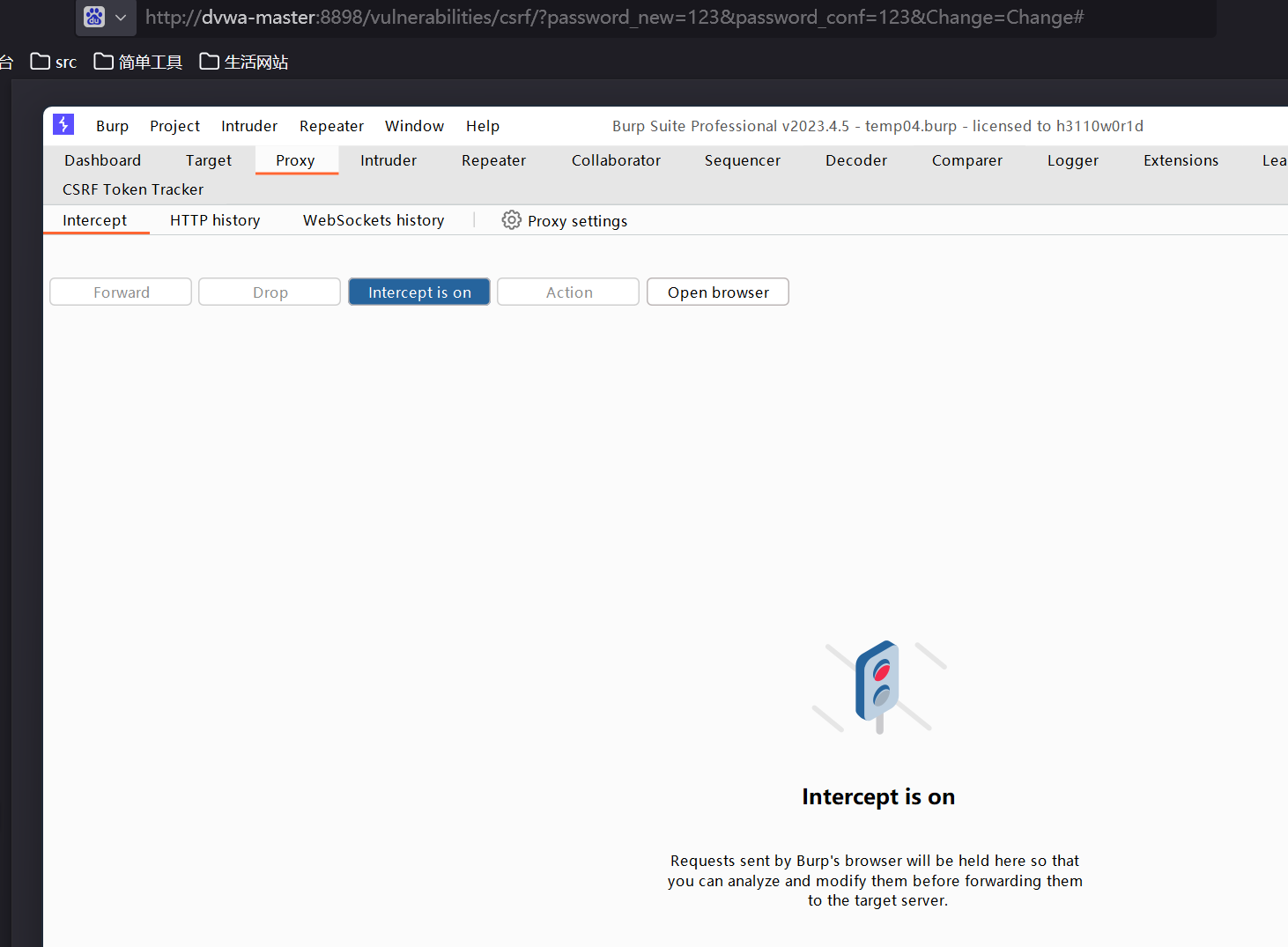Select the Proxy tab

tap(295, 160)
